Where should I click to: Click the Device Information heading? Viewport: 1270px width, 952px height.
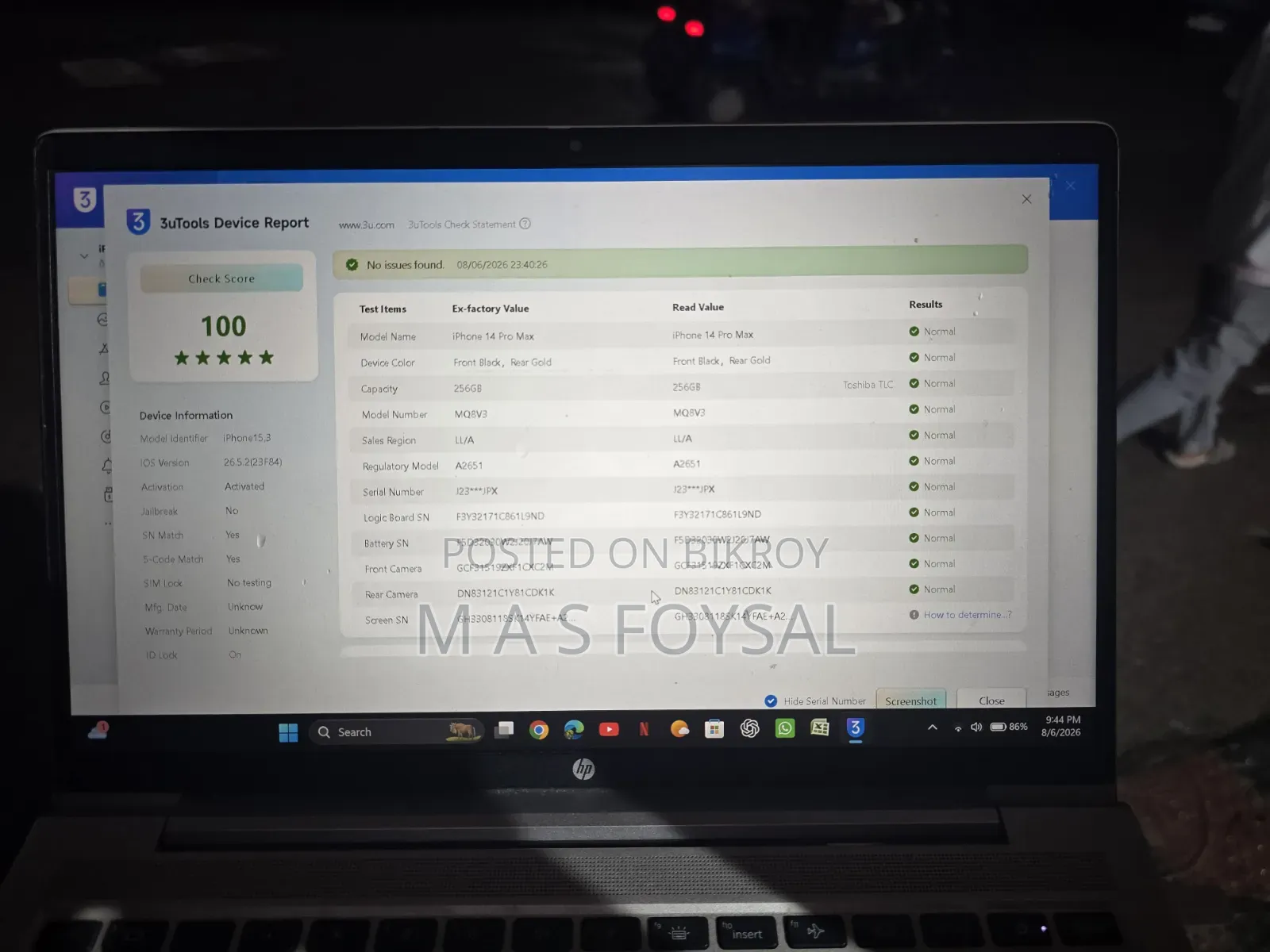click(187, 416)
